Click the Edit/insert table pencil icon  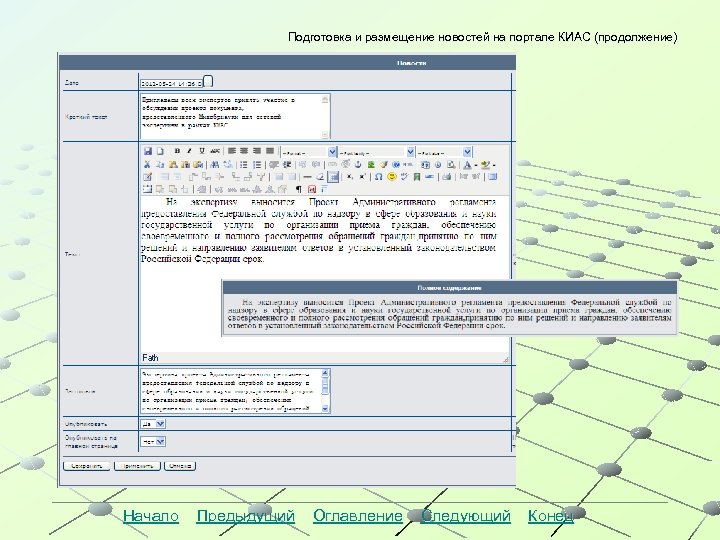147,177
